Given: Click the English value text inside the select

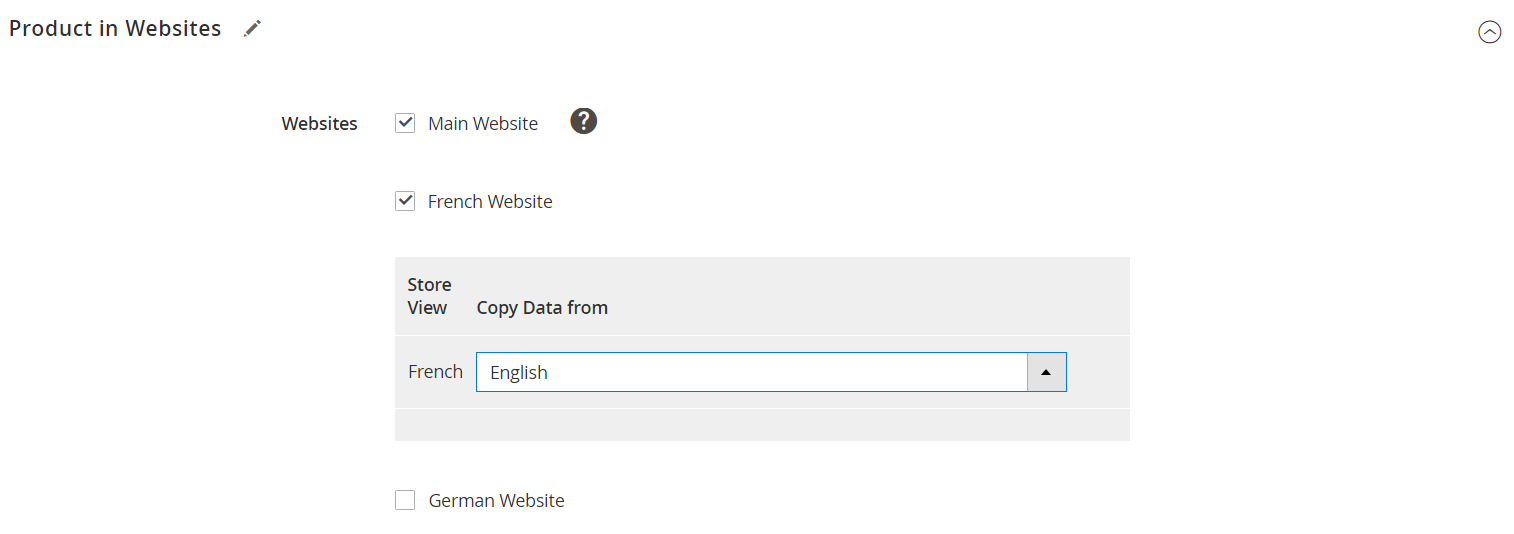Looking at the screenshot, I should [519, 372].
